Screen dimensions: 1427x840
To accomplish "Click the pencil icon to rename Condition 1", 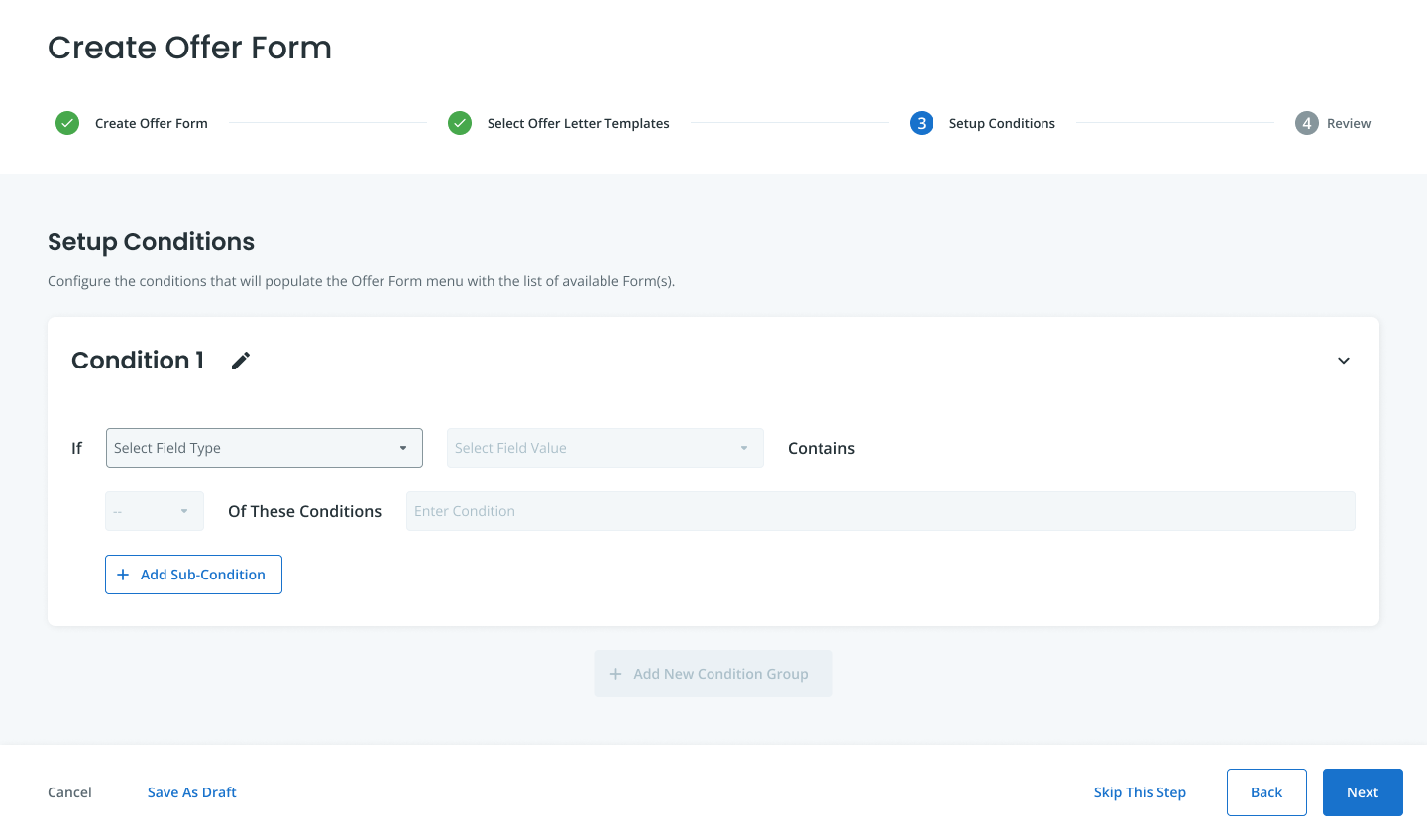I will click(240, 360).
